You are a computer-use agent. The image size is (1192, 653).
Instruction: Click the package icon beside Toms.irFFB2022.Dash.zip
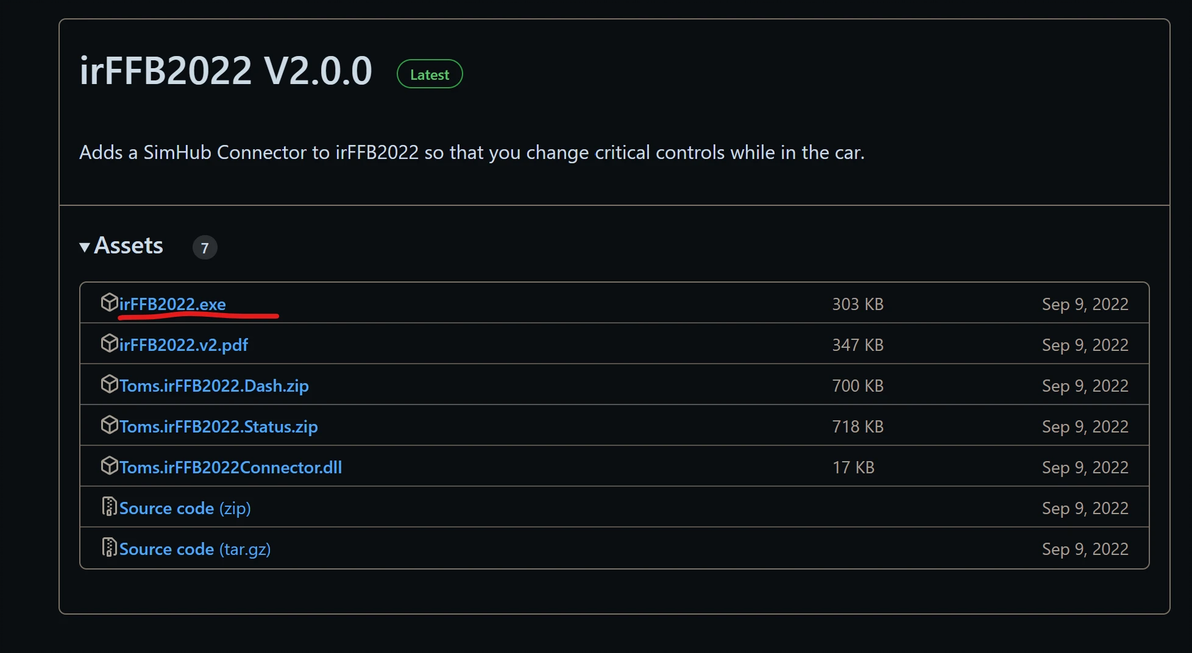click(109, 385)
